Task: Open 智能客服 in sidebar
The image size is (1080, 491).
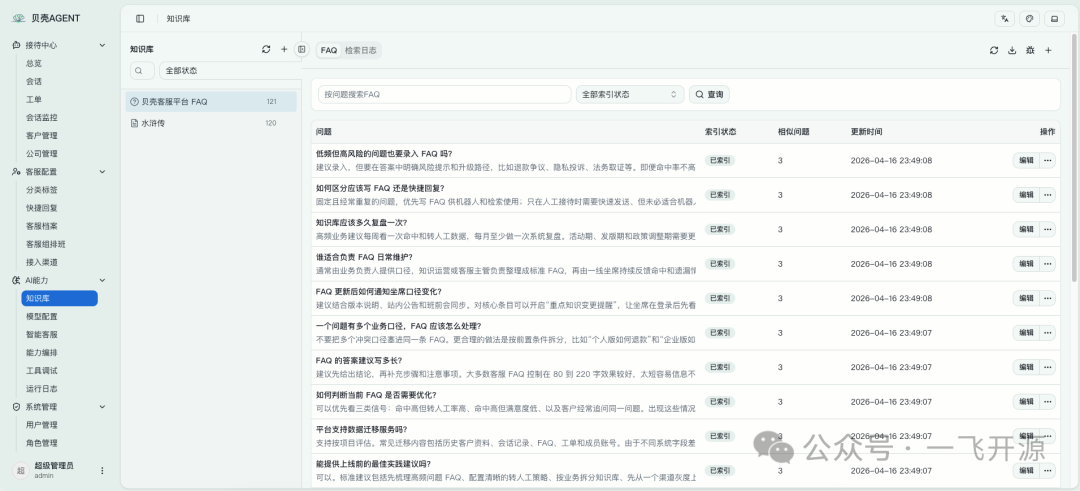Action: [x=41, y=335]
